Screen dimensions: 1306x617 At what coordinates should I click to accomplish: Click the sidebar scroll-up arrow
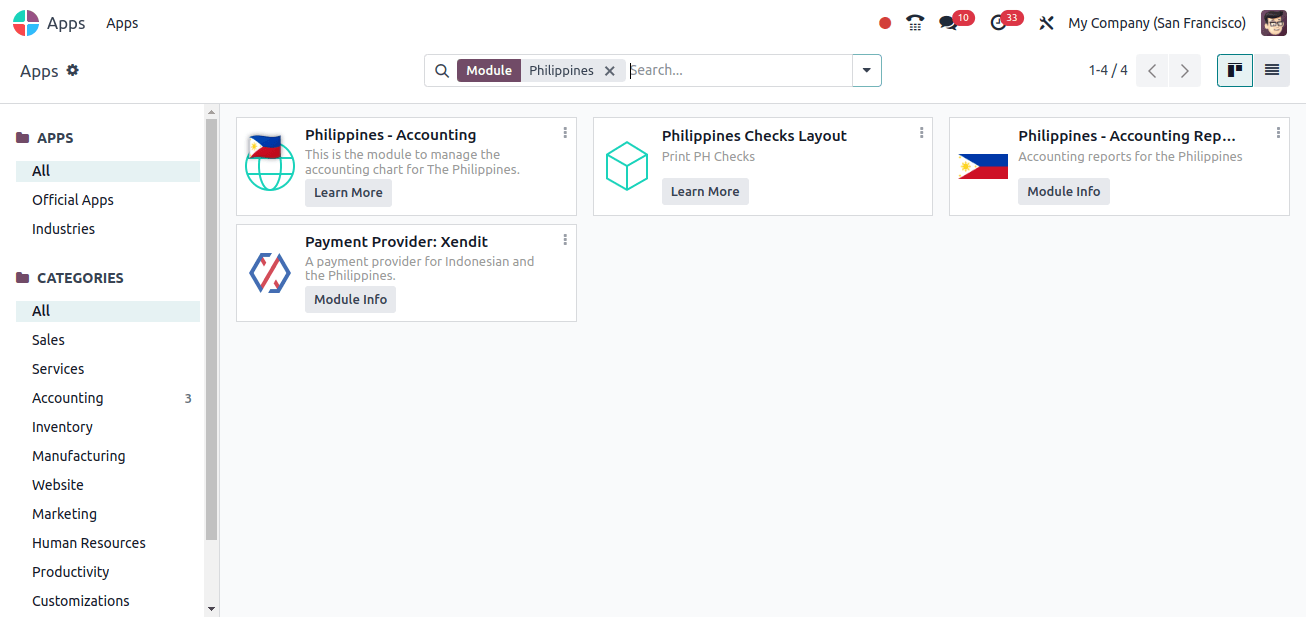[211, 110]
